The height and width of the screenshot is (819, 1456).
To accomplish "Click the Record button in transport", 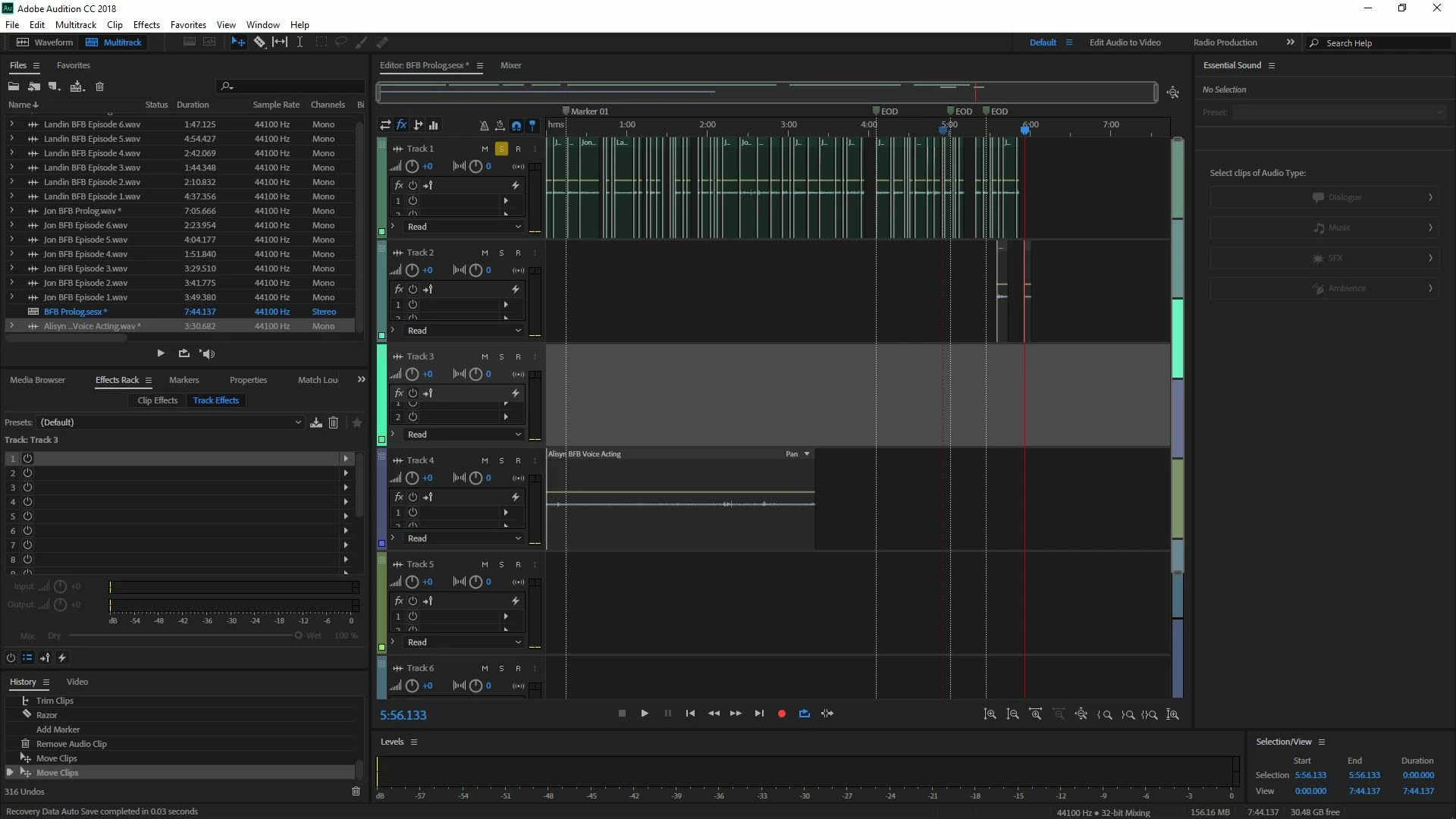I will click(x=782, y=714).
